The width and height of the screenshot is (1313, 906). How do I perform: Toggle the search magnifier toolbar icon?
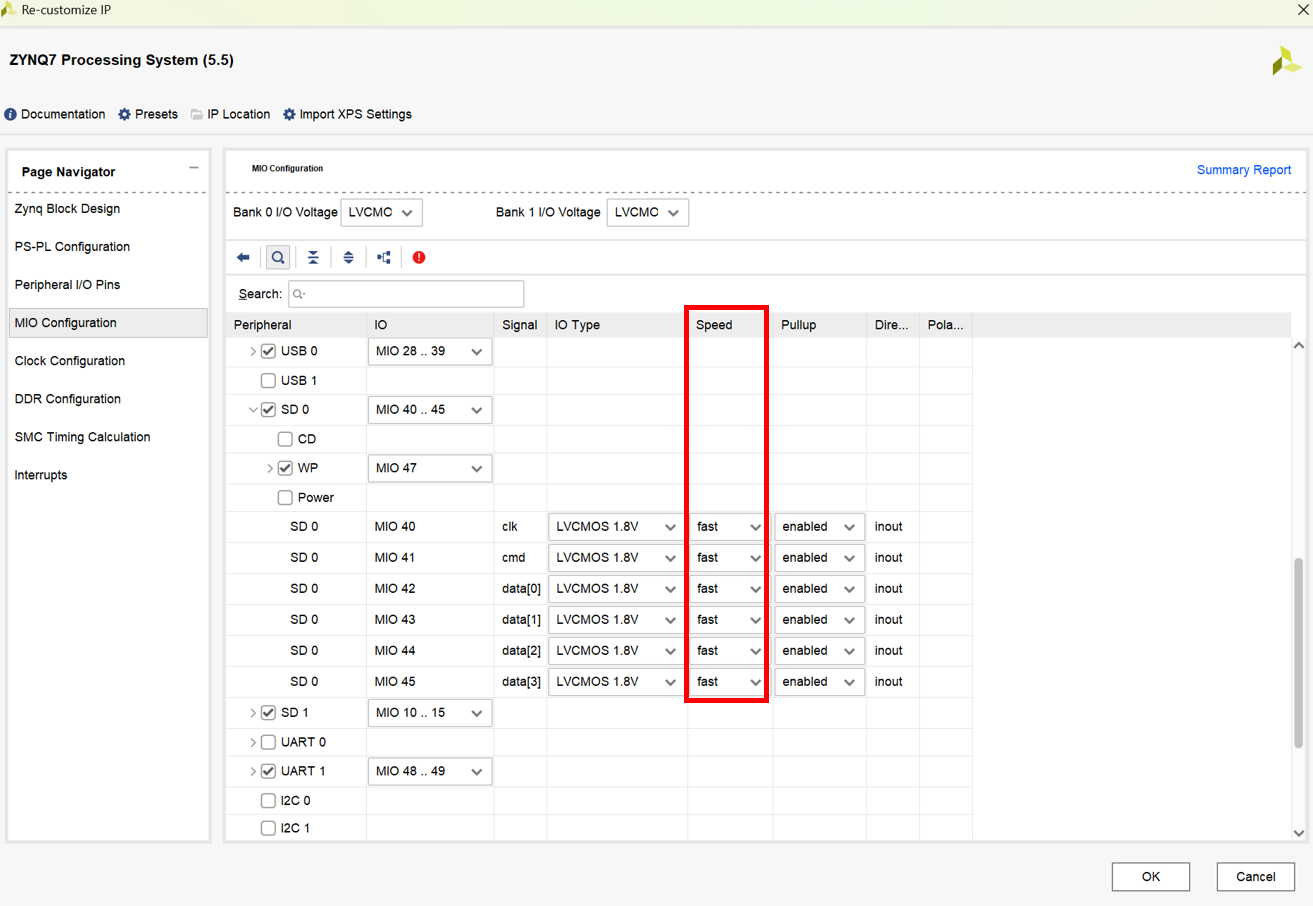tap(278, 258)
